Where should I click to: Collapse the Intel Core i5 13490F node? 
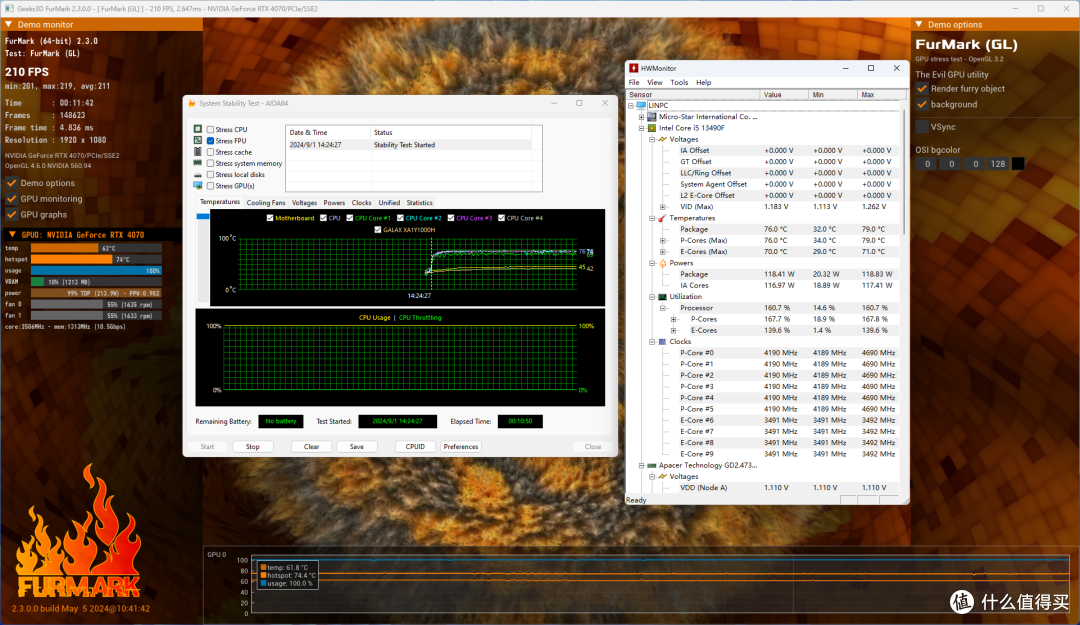tap(641, 128)
